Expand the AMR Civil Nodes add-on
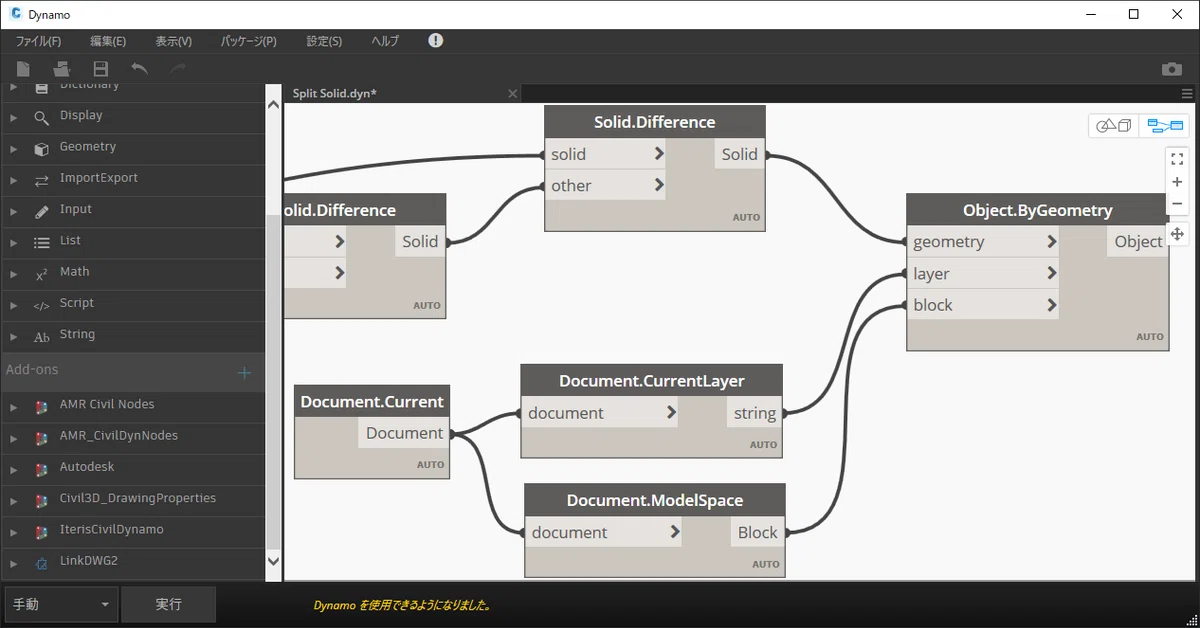 [x=14, y=406]
